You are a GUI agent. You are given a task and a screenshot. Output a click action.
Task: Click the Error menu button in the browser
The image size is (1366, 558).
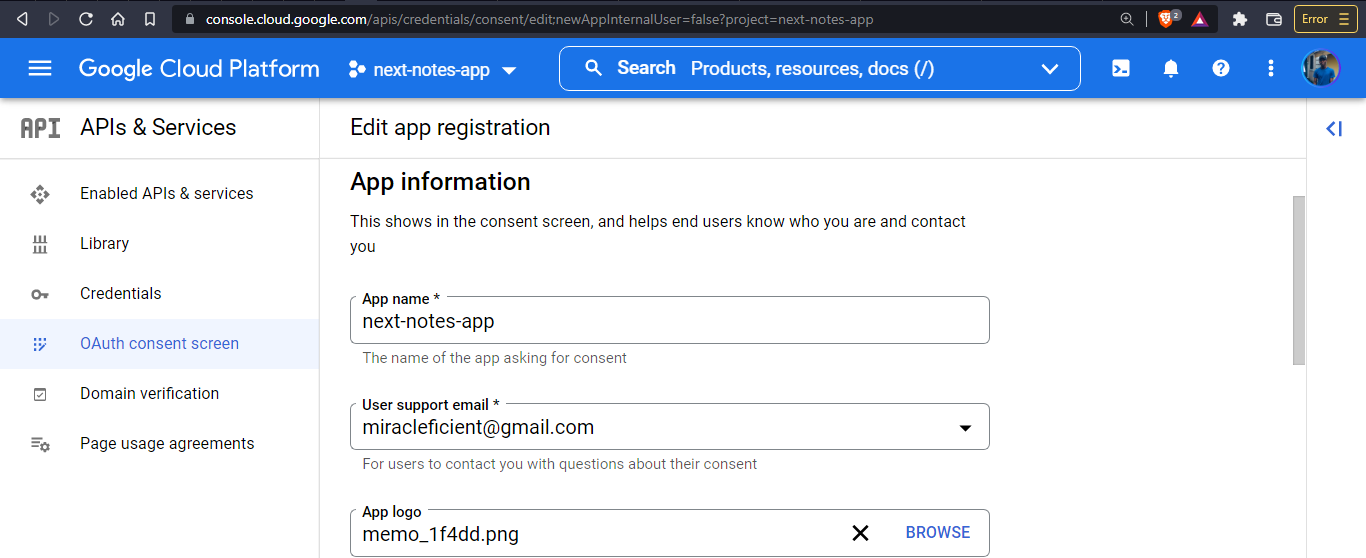pos(1326,19)
